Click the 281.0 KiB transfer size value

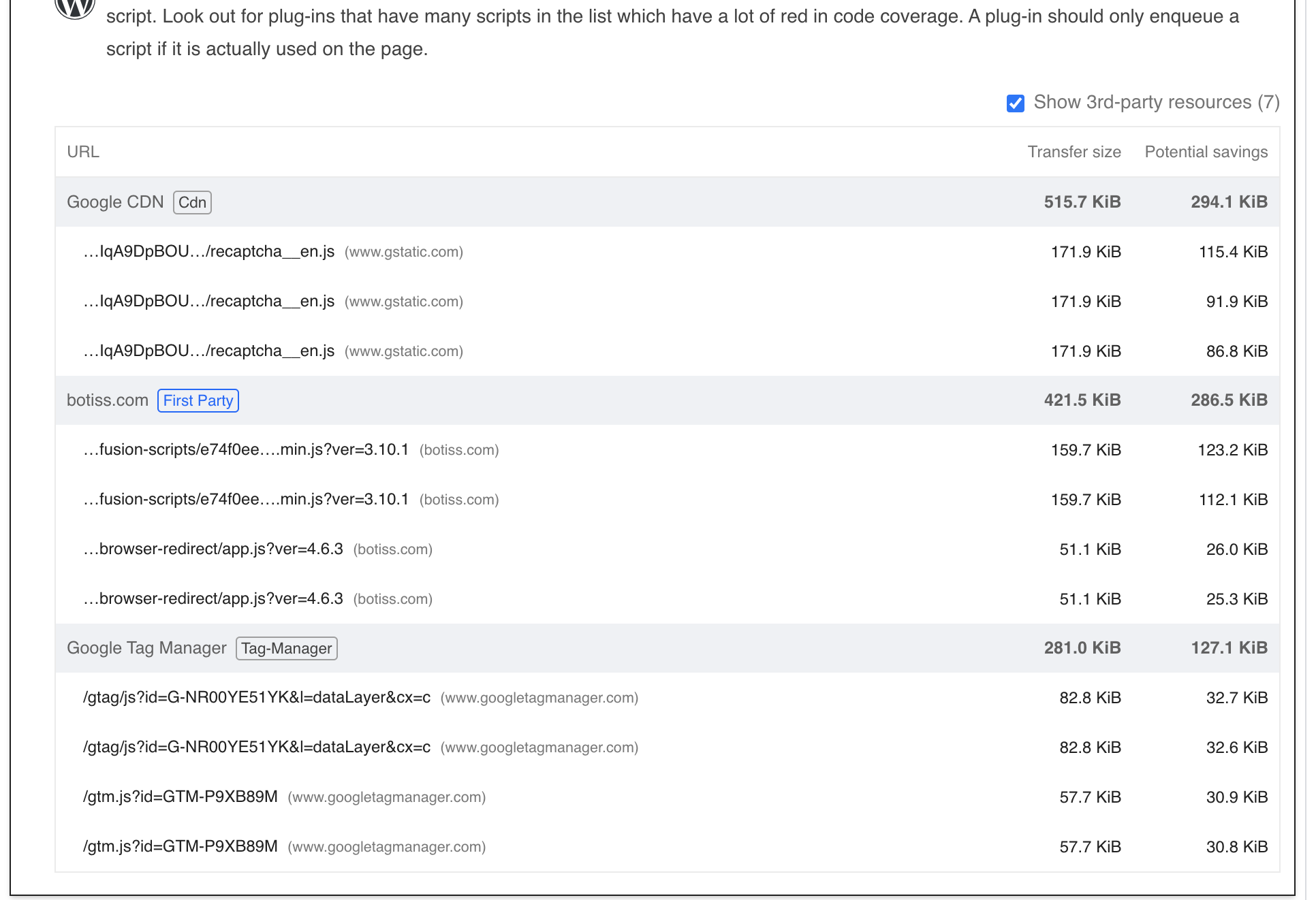click(1082, 648)
